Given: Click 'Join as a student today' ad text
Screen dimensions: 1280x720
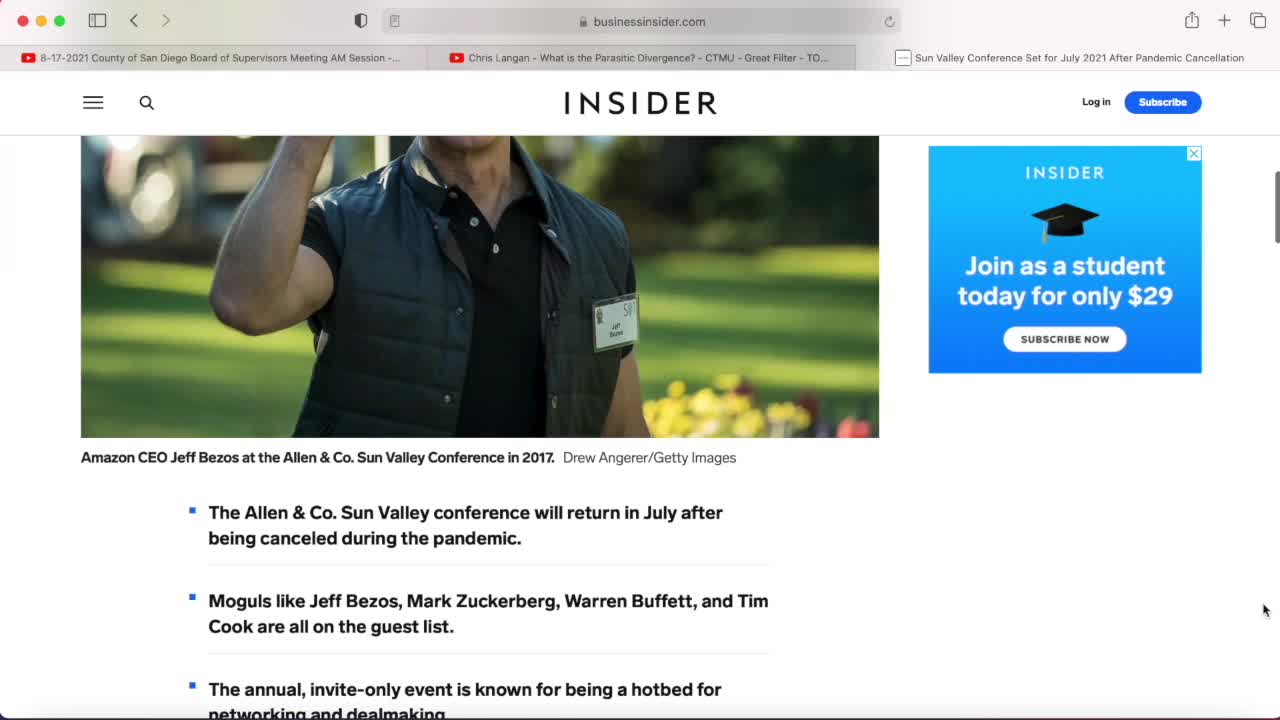Looking at the screenshot, I should (1065, 281).
